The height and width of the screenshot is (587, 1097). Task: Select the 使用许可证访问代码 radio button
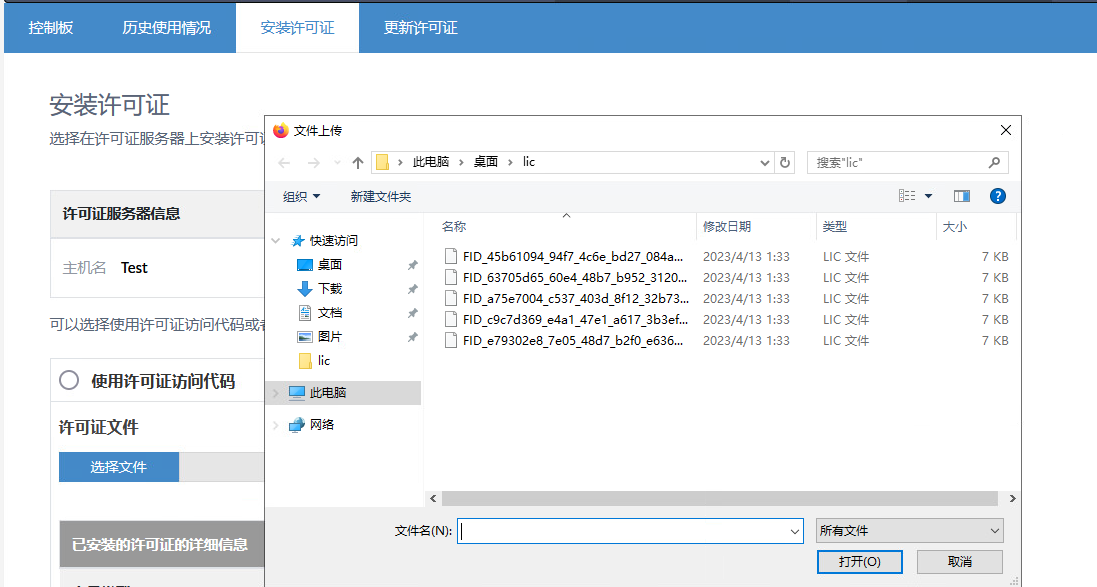69,380
